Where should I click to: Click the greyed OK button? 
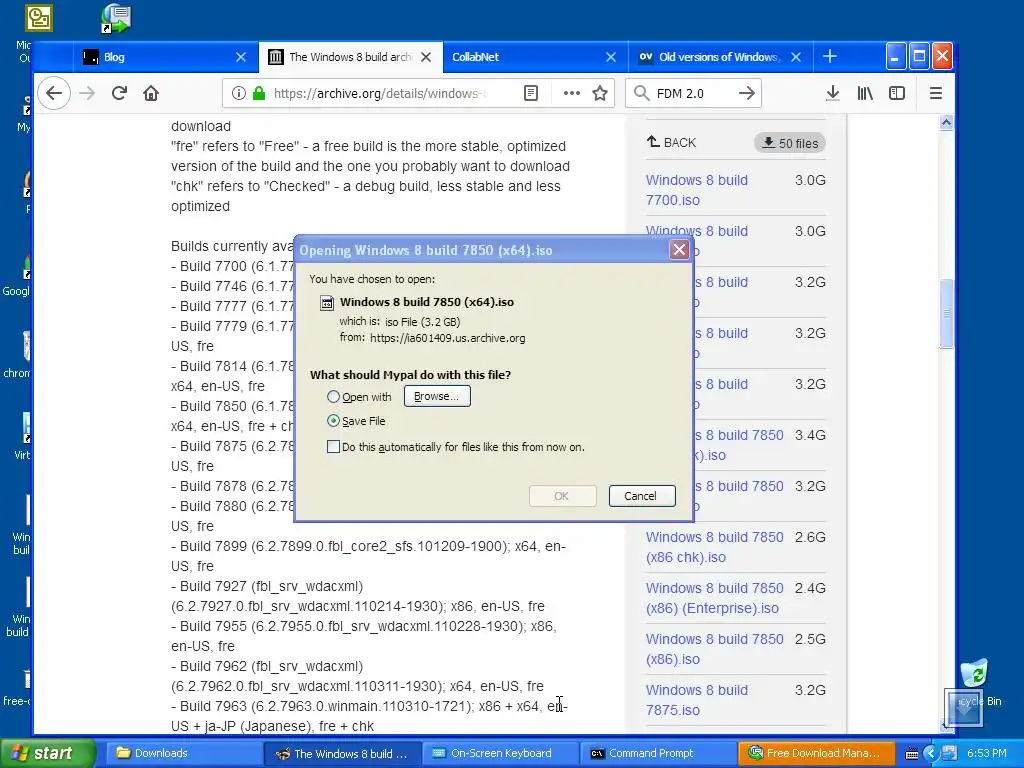[562, 496]
